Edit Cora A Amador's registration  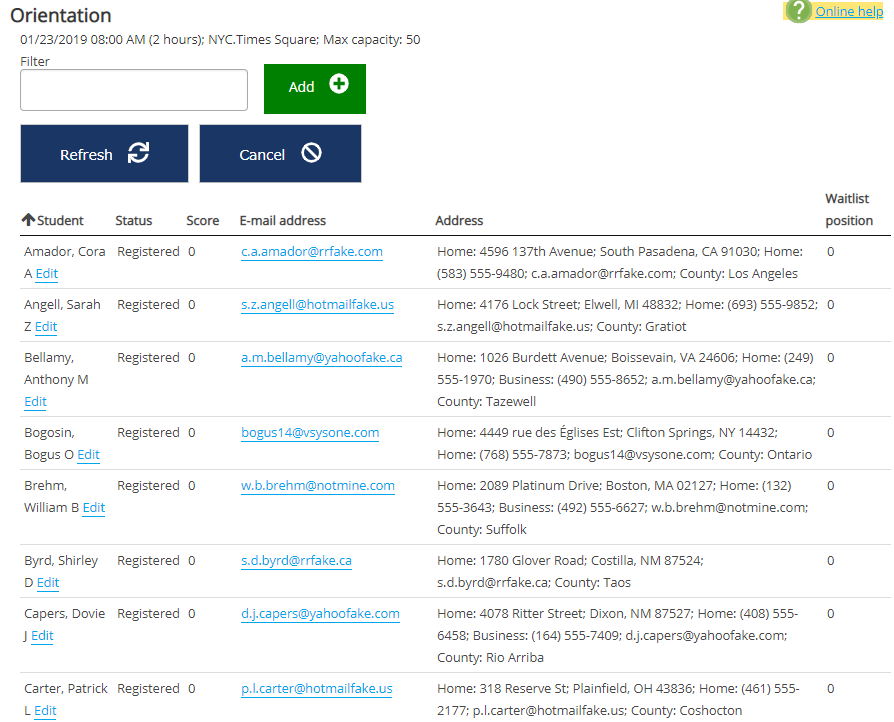[46, 274]
